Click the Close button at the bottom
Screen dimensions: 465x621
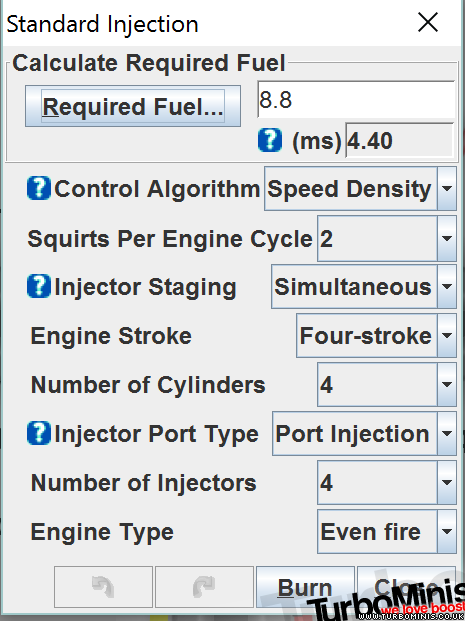pyautogui.click(x=406, y=587)
